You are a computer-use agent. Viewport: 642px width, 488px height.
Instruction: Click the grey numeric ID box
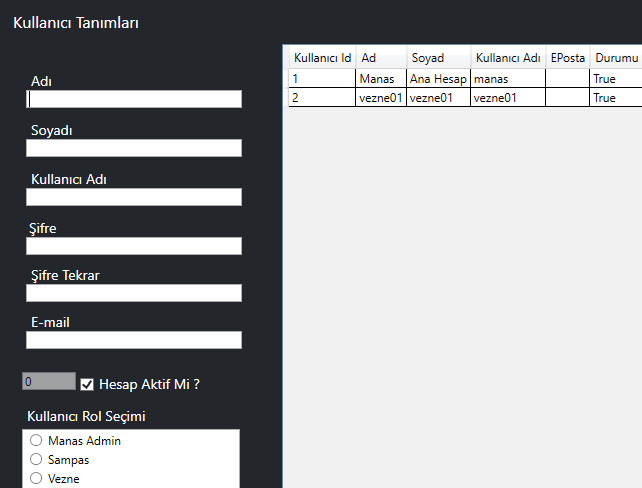point(49,381)
